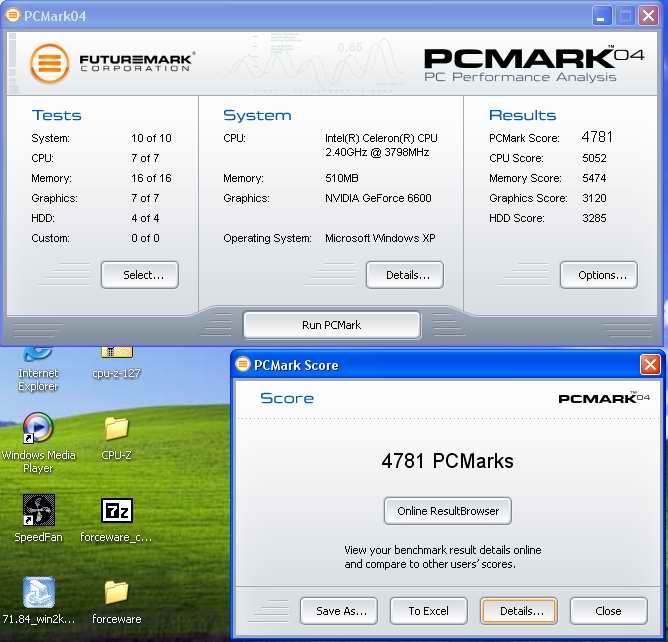Open the CPU-Z folder
This screenshot has width=668, height=642.
coord(116,439)
